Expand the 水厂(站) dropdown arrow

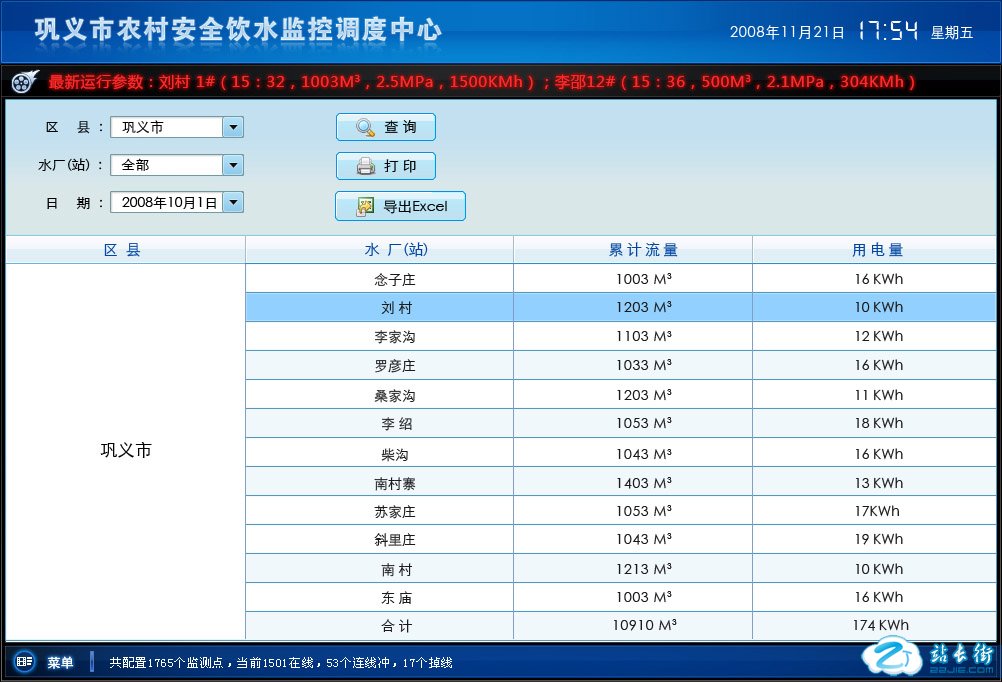point(233,165)
